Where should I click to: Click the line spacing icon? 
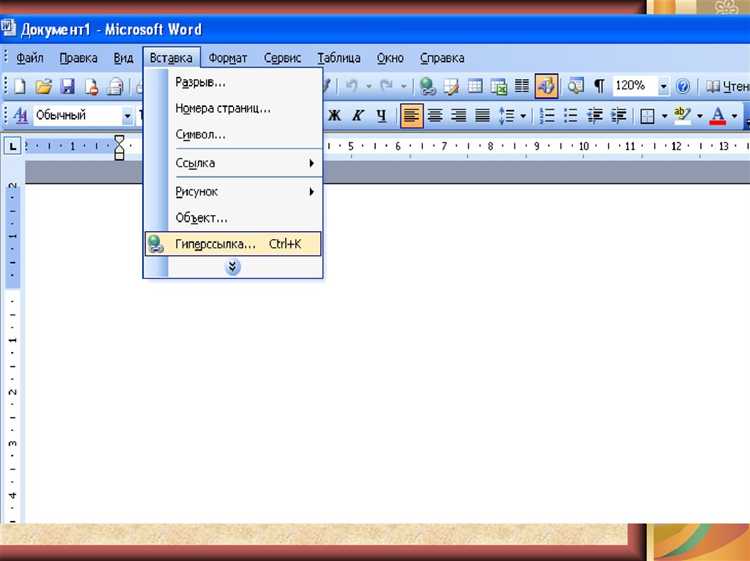[507, 115]
